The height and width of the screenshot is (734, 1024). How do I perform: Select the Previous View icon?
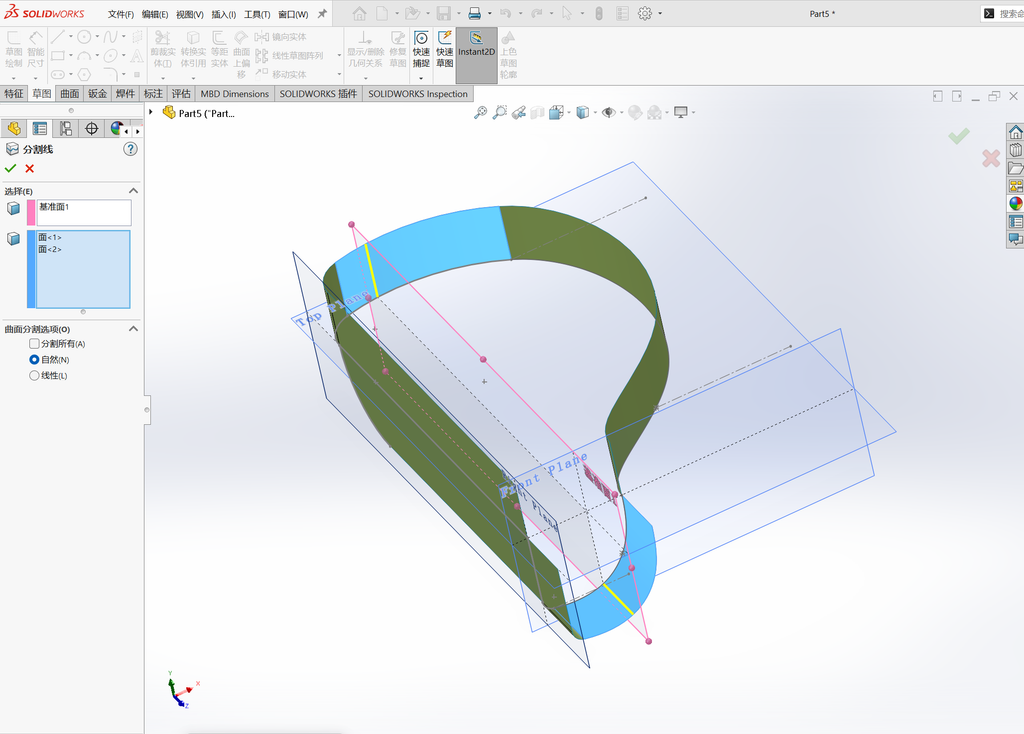[x=519, y=112]
